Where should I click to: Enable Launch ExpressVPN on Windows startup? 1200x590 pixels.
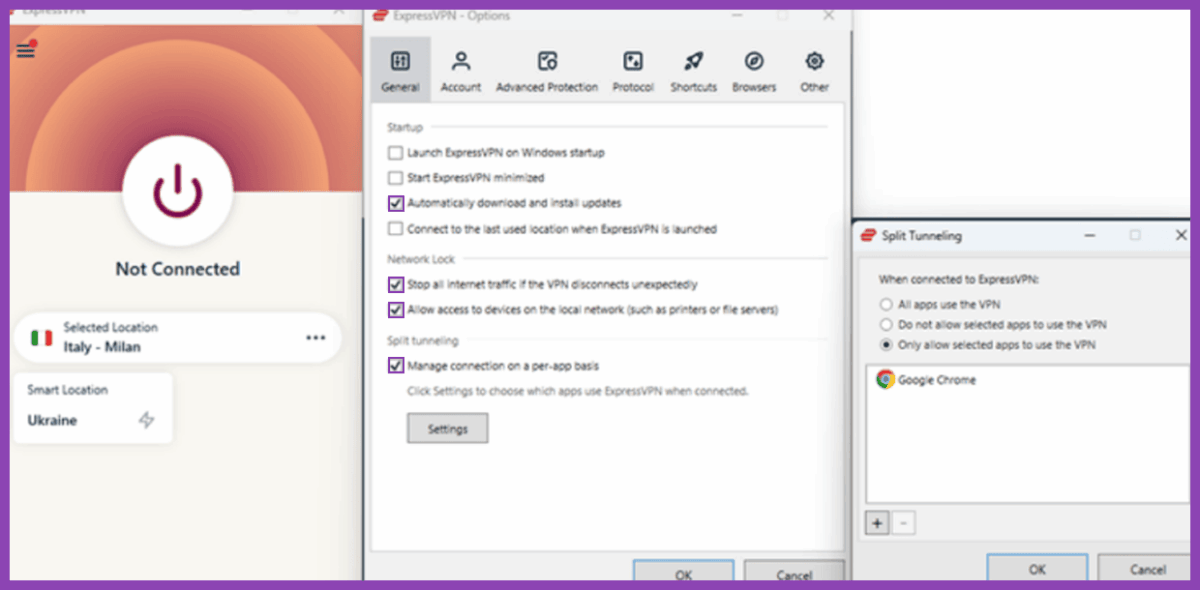point(395,153)
